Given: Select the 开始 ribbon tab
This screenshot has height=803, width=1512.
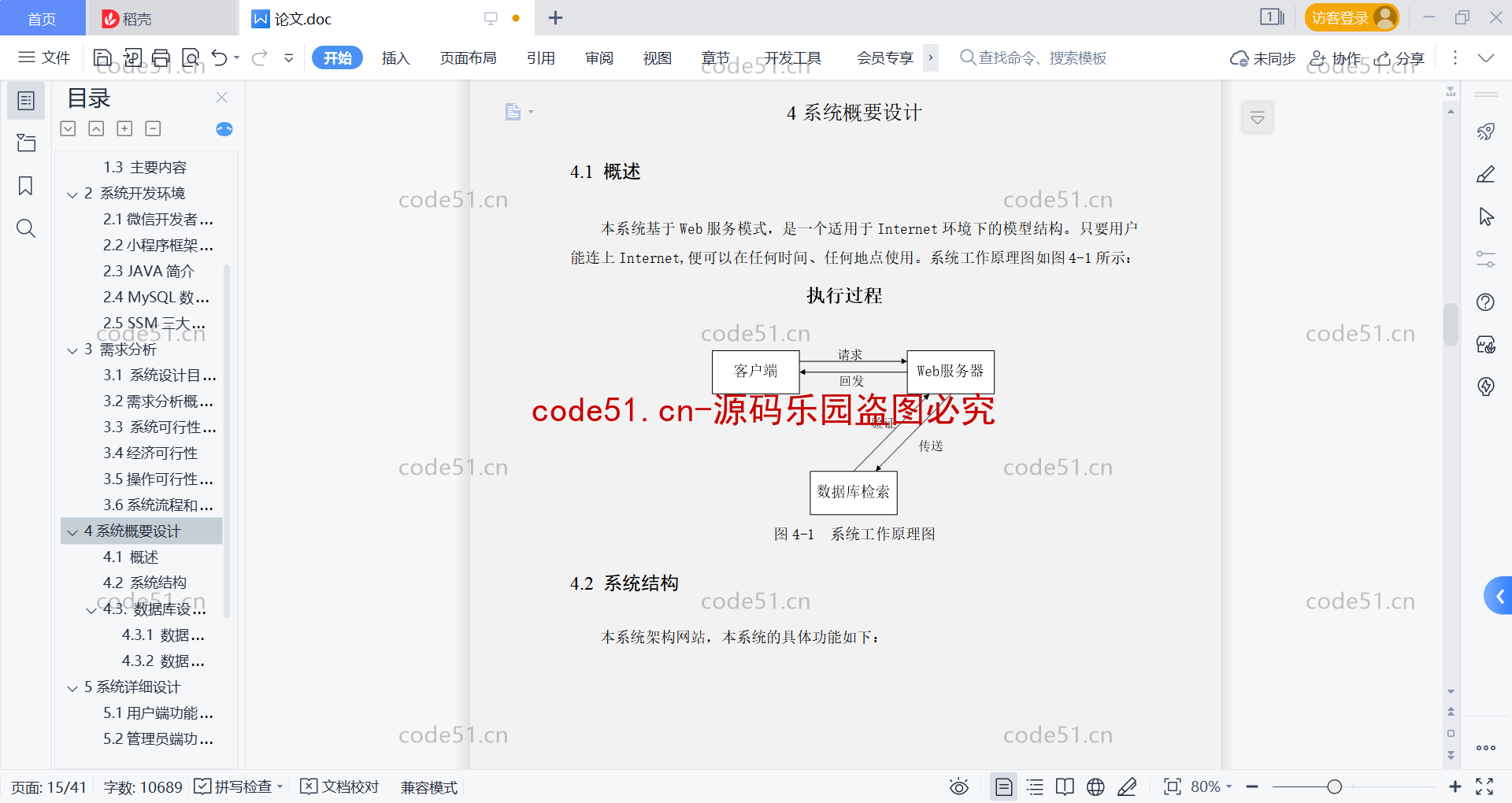Looking at the screenshot, I should [337, 57].
